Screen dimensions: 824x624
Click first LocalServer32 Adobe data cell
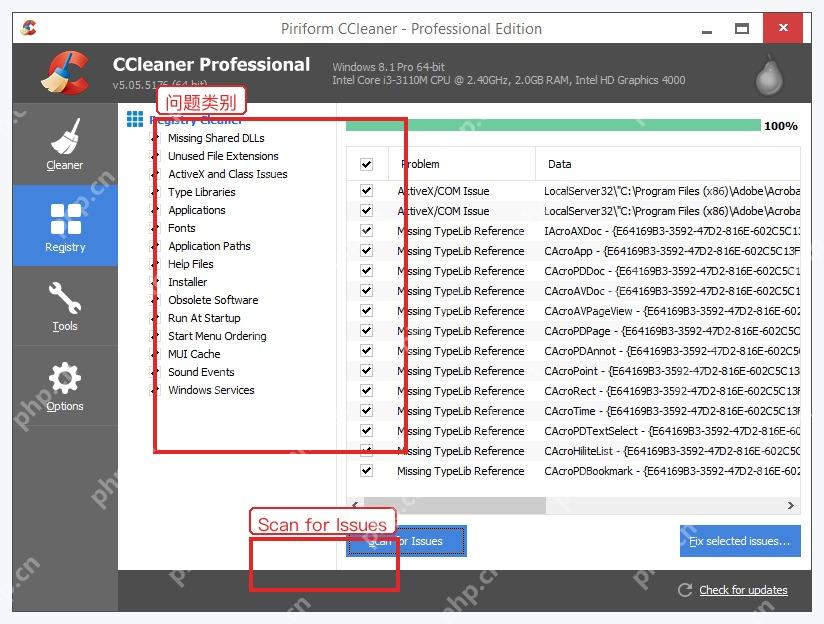point(672,191)
